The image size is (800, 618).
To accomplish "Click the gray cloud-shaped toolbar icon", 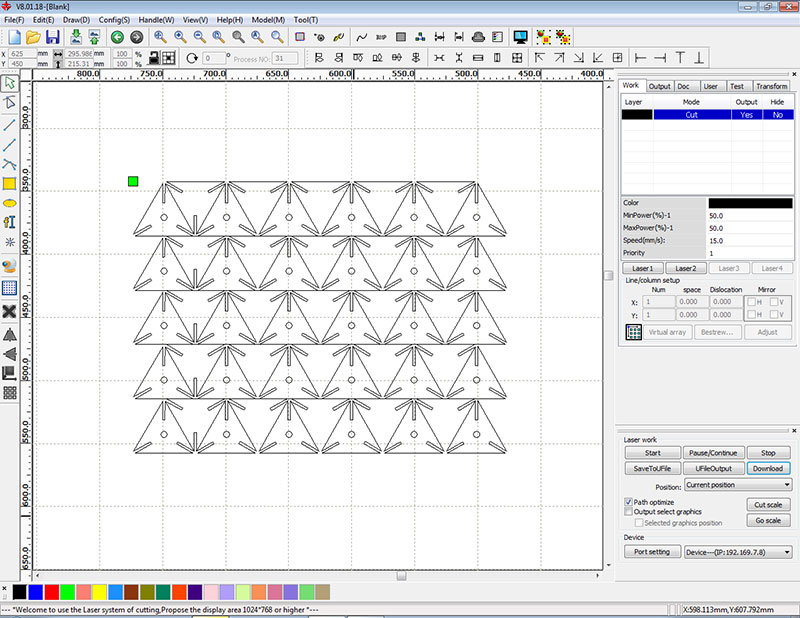I will pos(478,37).
